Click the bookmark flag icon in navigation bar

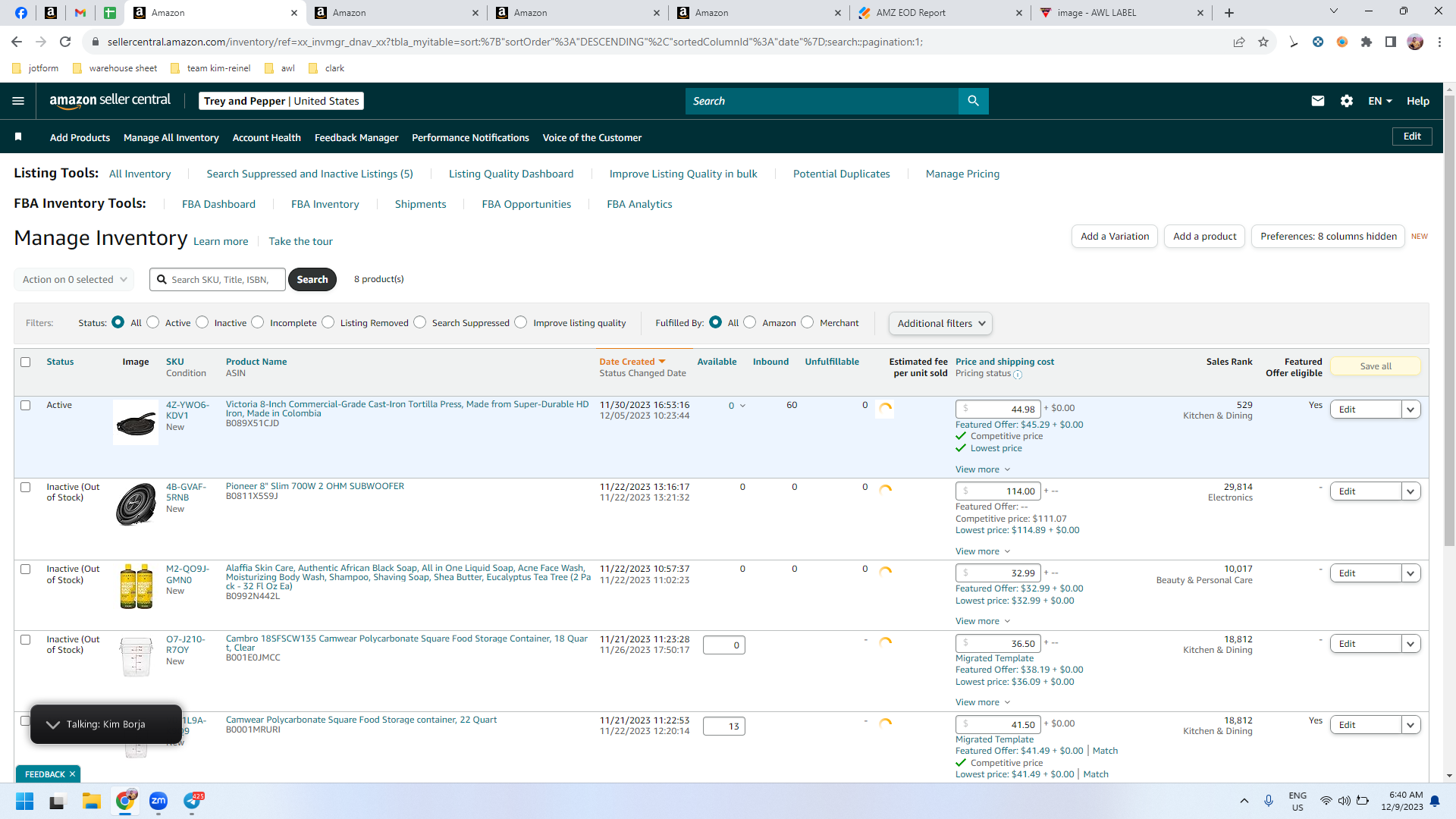[18, 137]
